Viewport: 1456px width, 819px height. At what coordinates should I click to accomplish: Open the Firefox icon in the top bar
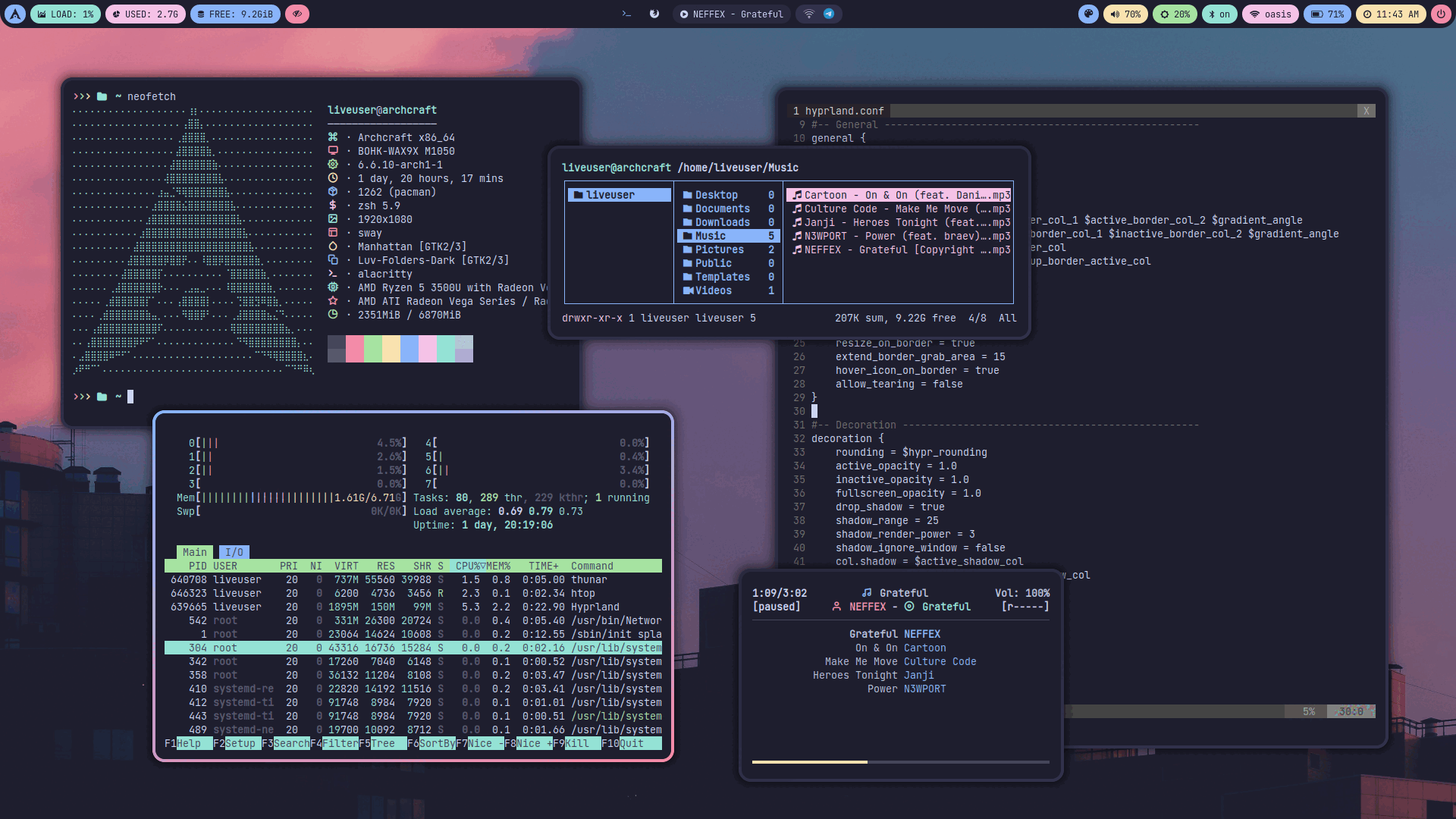pyautogui.click(x=654, y=14)
